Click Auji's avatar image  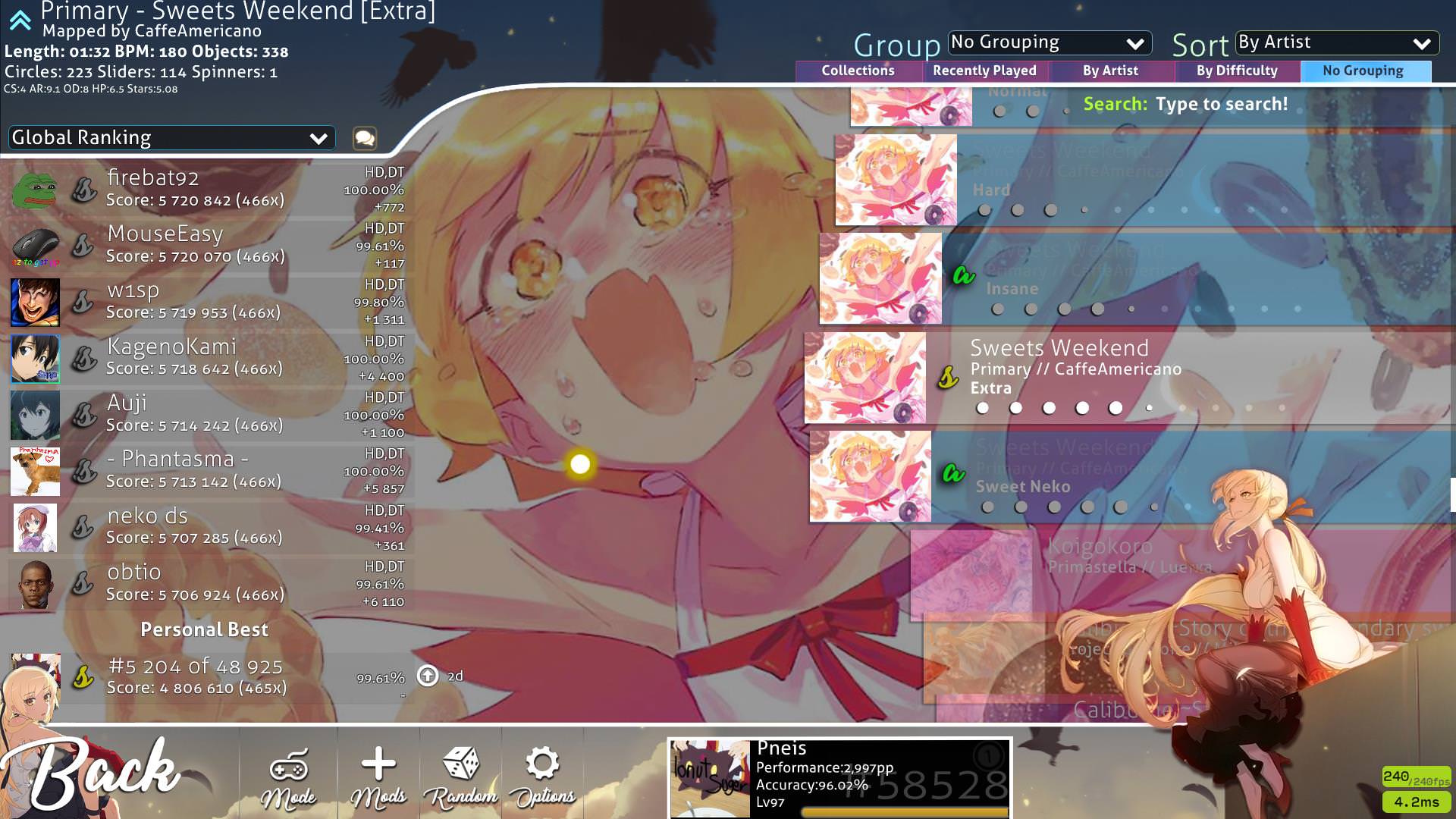(35, 415)
